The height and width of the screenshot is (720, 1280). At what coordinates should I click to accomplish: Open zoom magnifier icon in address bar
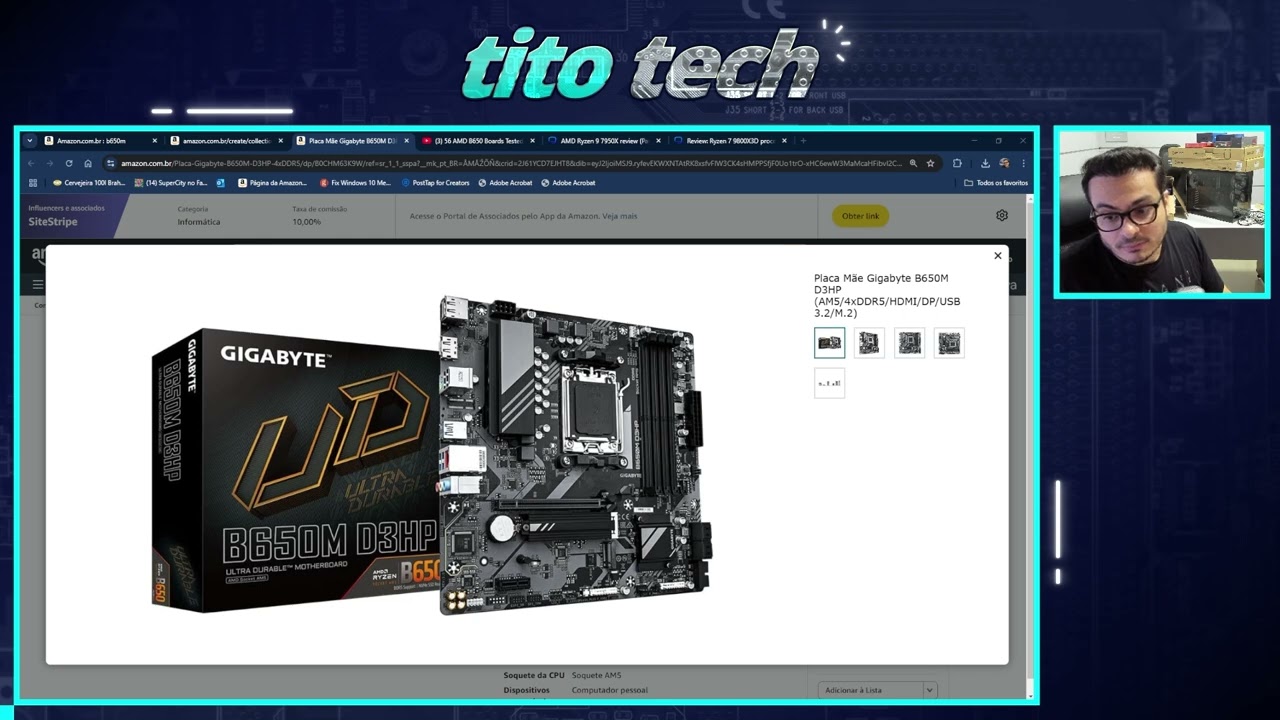(913, 163)
